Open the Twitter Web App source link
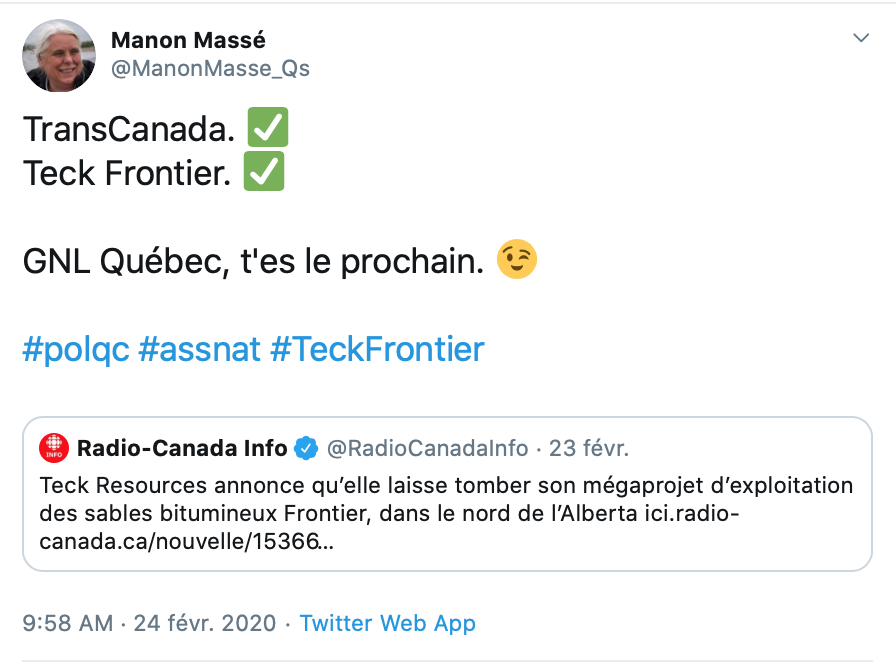The width and height of the screenshot is (896, 670). (387, 623)
